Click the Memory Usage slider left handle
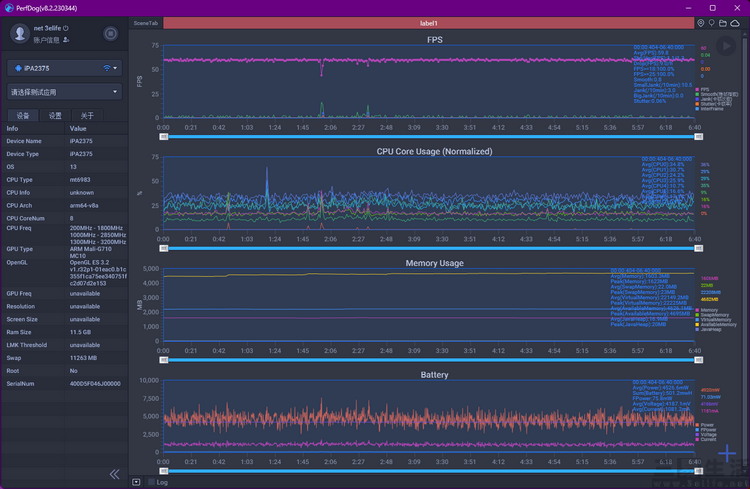750x489 pixels. click(x=164, y=360)
